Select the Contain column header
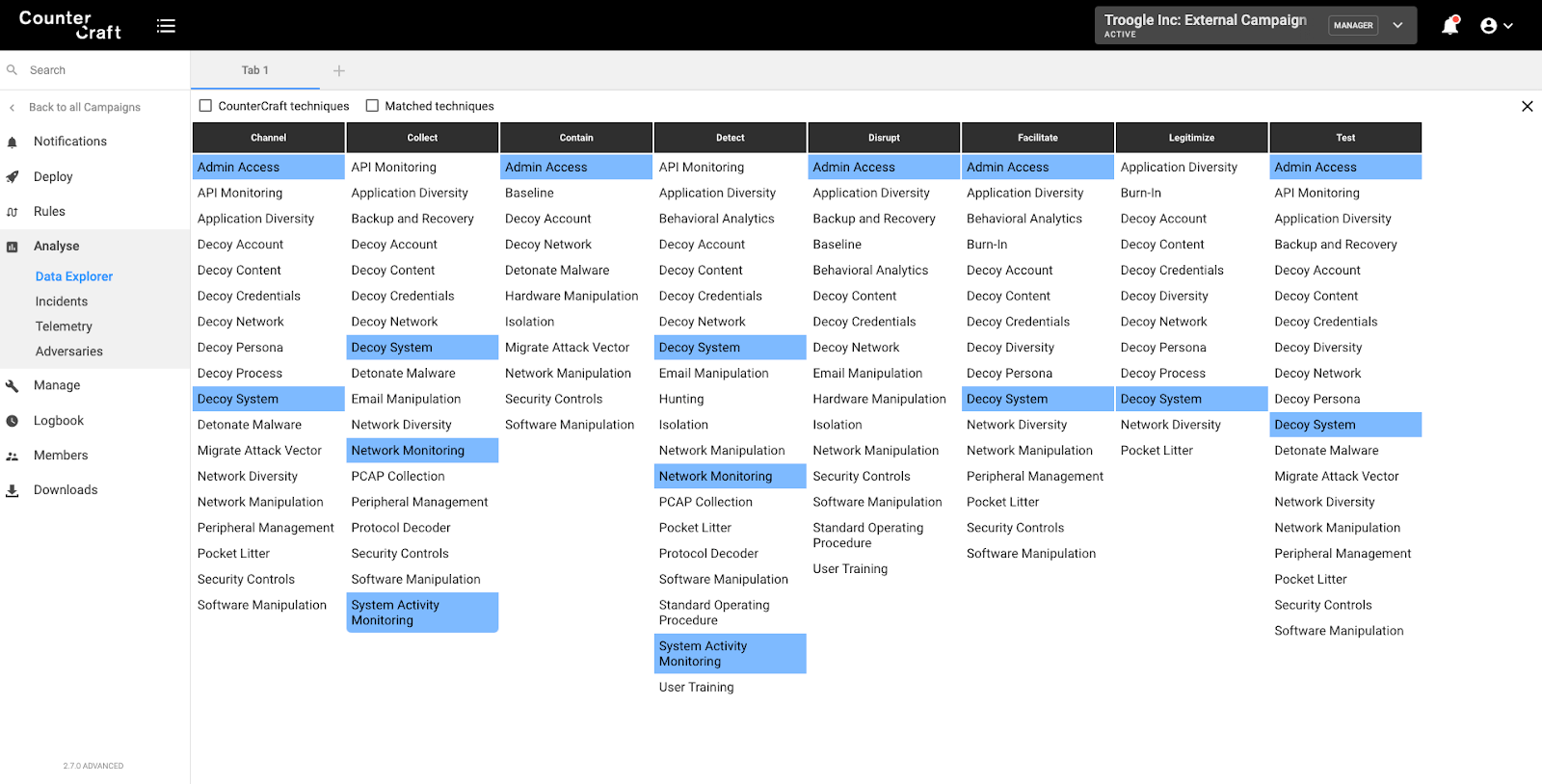The height and width of the screenshot is (784, 1542). (x=576, y=138)
